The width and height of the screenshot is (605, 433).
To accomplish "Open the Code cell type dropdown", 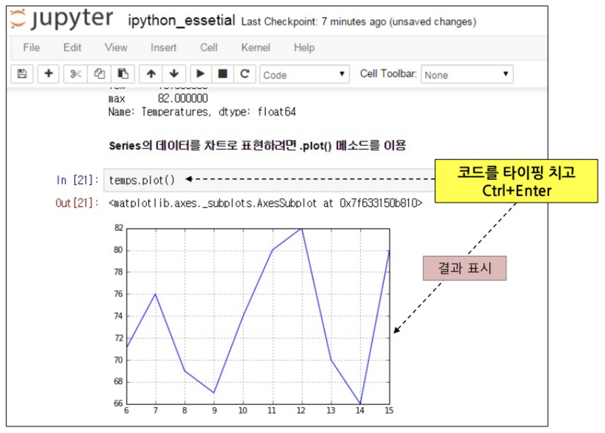I will (304, 74).
